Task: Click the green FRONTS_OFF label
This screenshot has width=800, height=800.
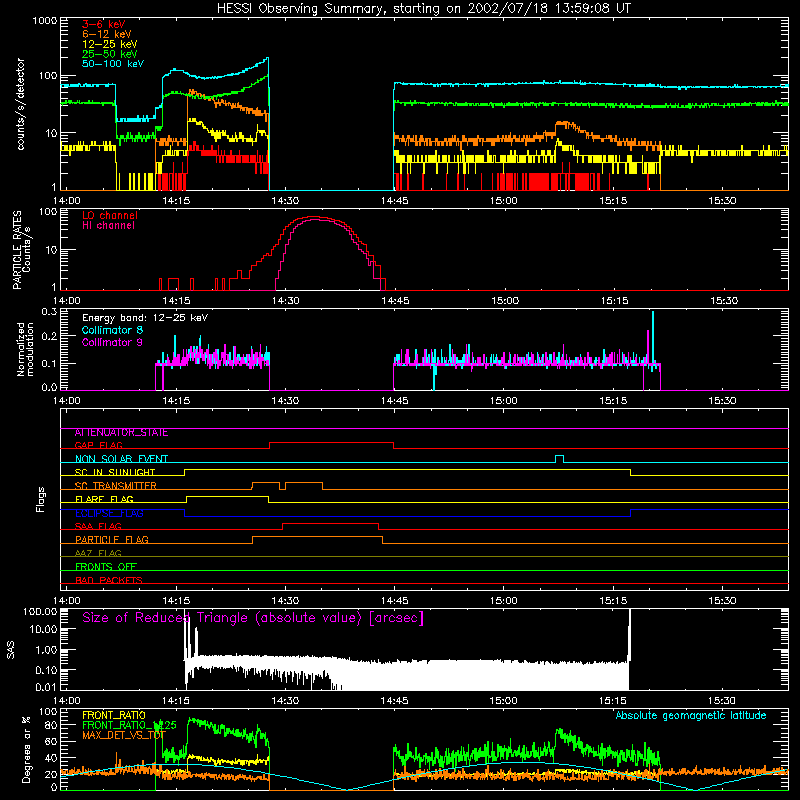Action: [x=106, y=566]
